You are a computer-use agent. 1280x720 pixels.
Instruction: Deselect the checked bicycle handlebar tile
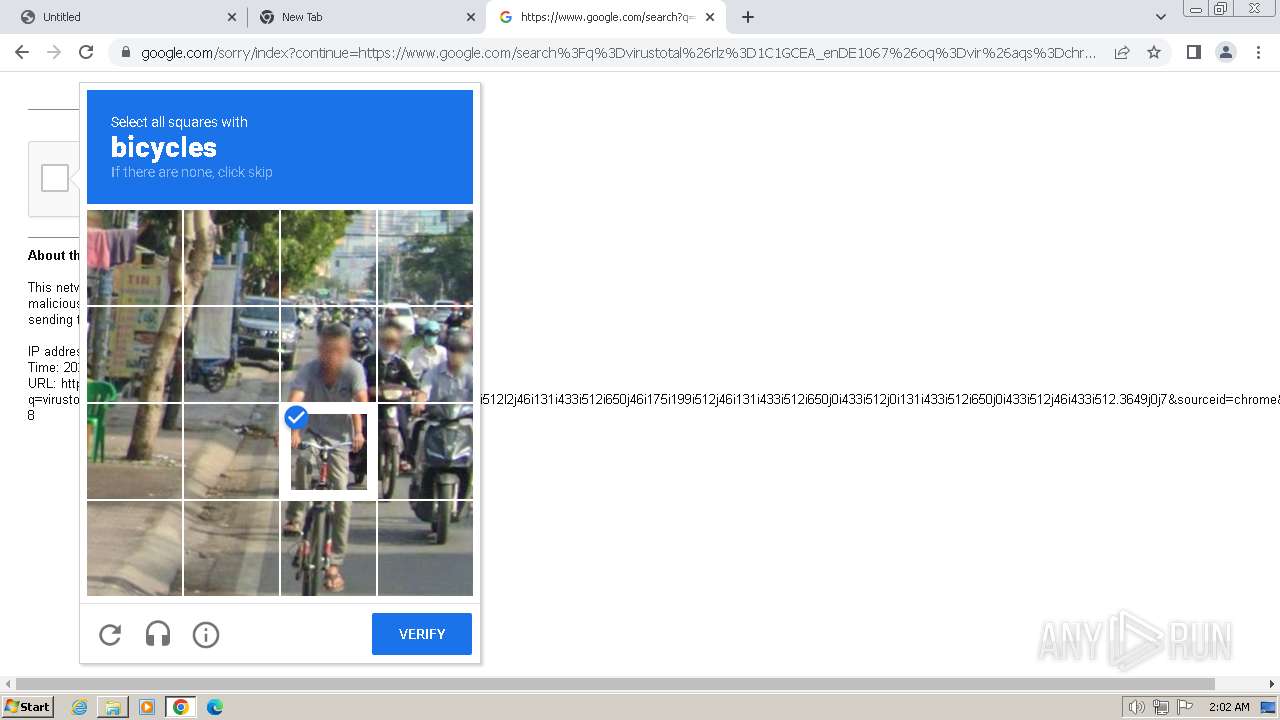(x=328, y=451)
